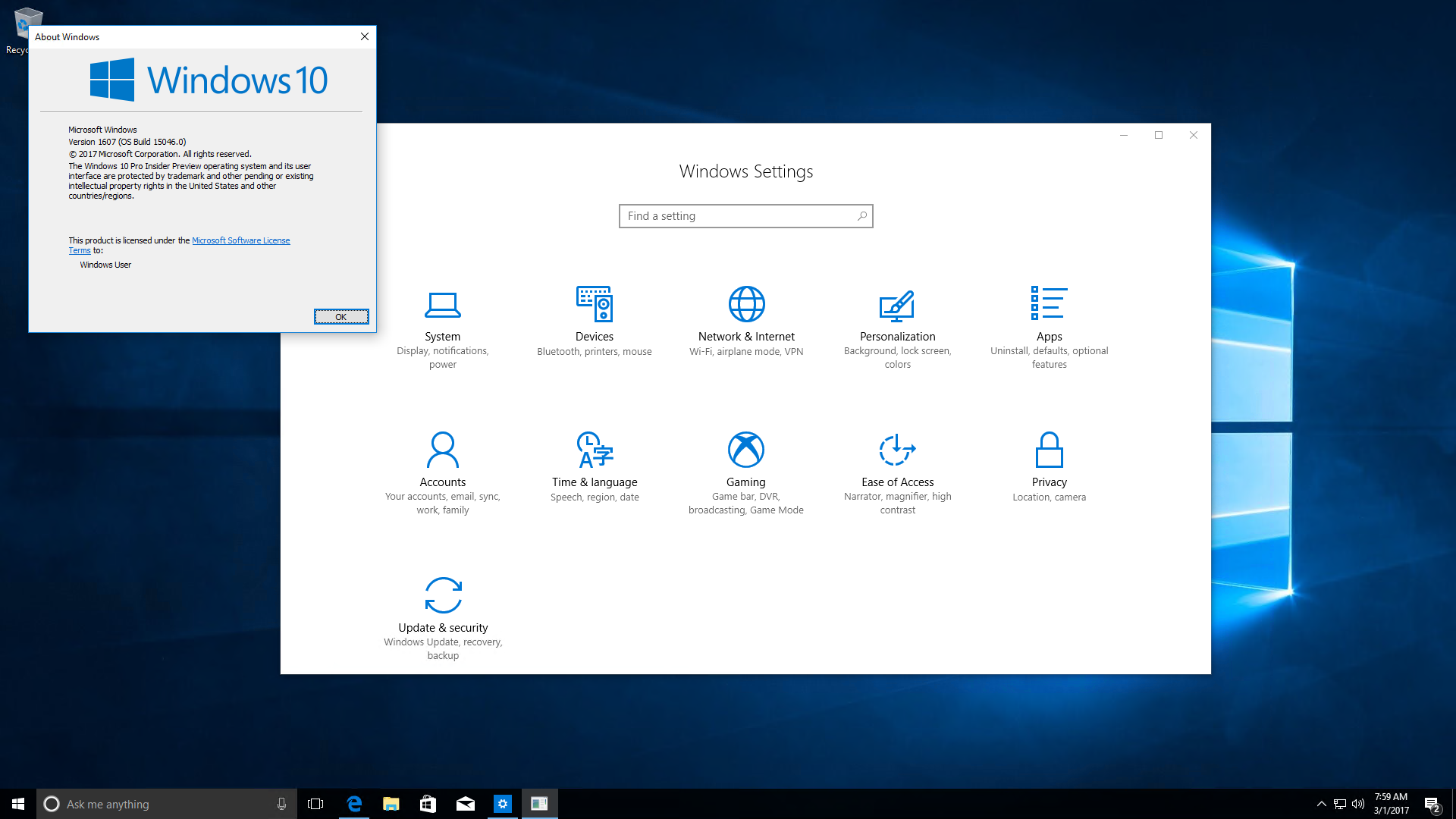Show hidden tray icons chevron

pos(1321,804)
